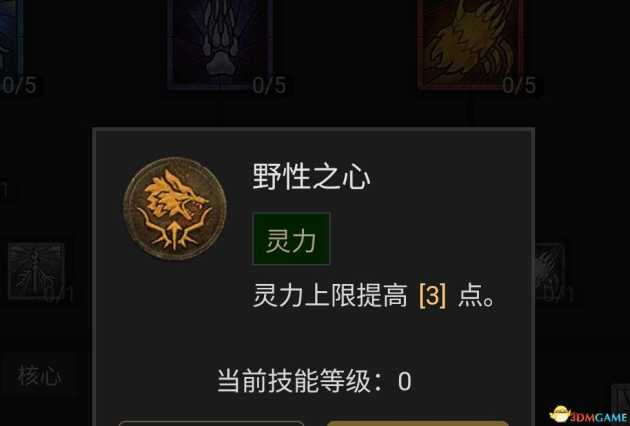Click the partially visible blue skill card at top left
Image resolution: width=630 pixels, height=426 pixels.
click(11, 38)
